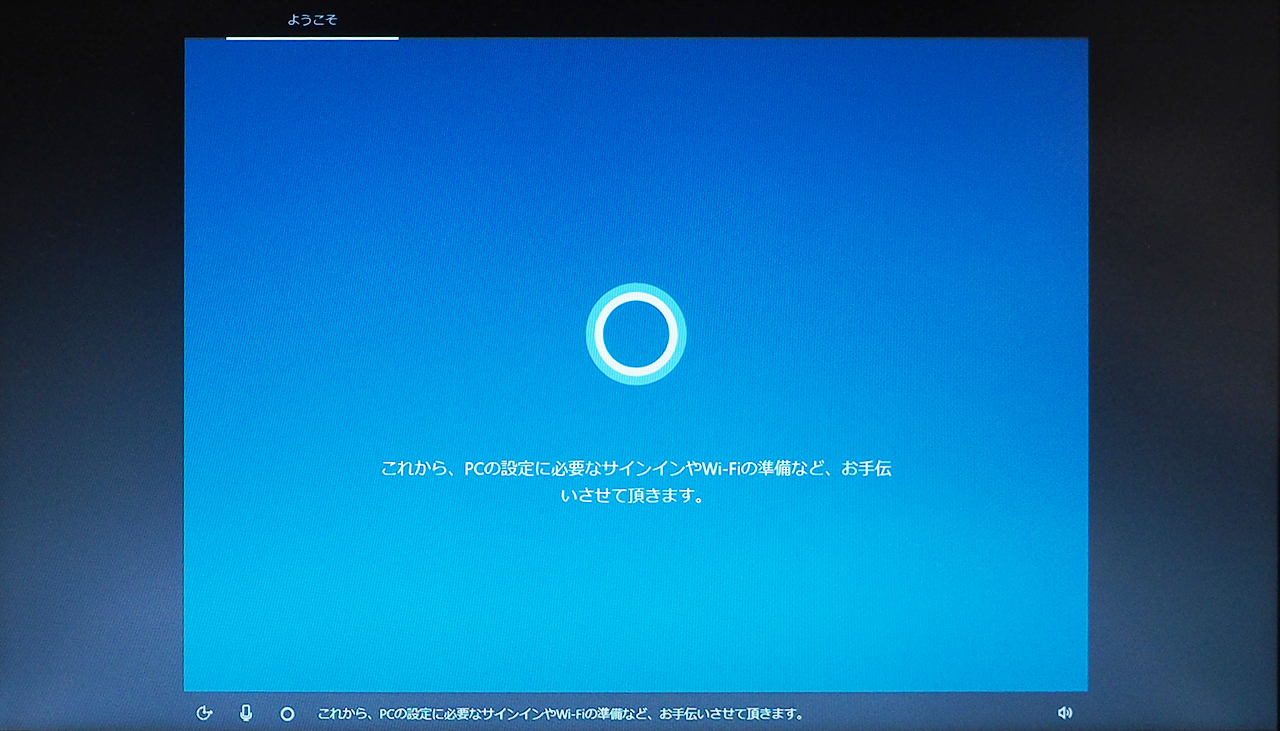The width and height of the screenshot is (1280, 731).
Task: Toggle the microphone icon in bottom bar
Action: (x=246, y=713)
